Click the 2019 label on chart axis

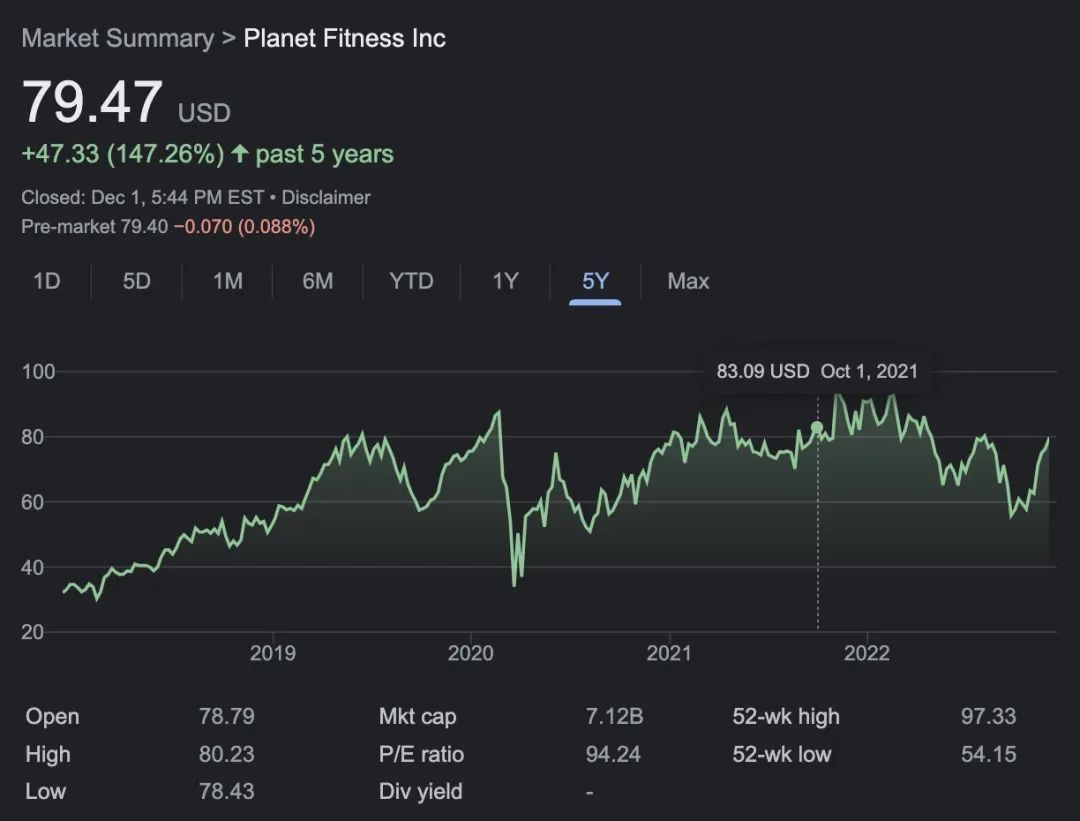(272, 654)
